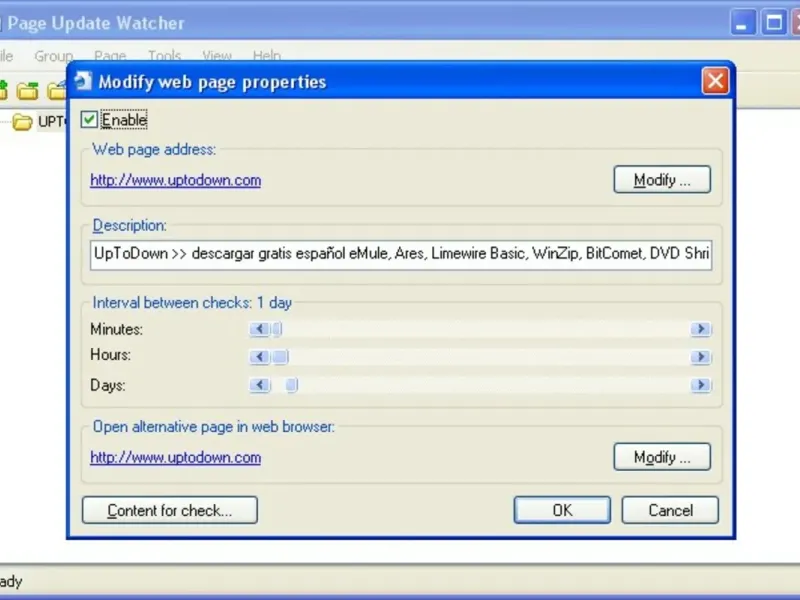Confirm with the OK button
The height and width of the screenshot is (600, 800).
(562, 510)
